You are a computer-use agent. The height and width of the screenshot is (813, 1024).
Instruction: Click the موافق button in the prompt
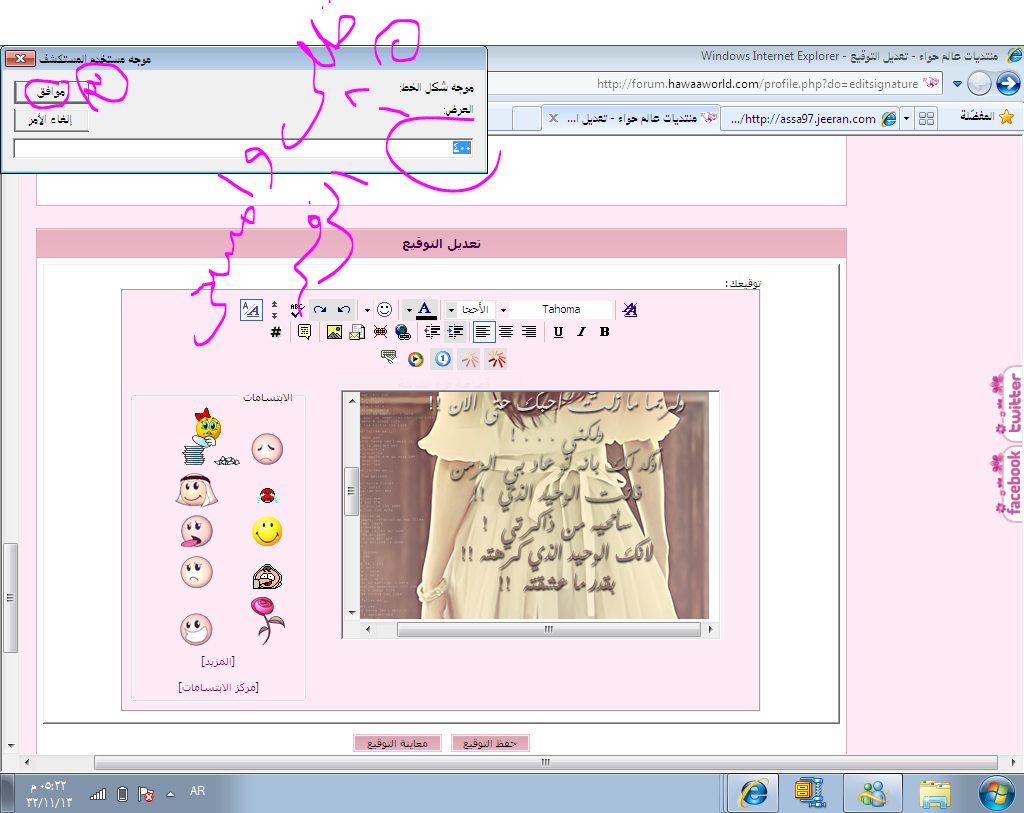(52, 92)
